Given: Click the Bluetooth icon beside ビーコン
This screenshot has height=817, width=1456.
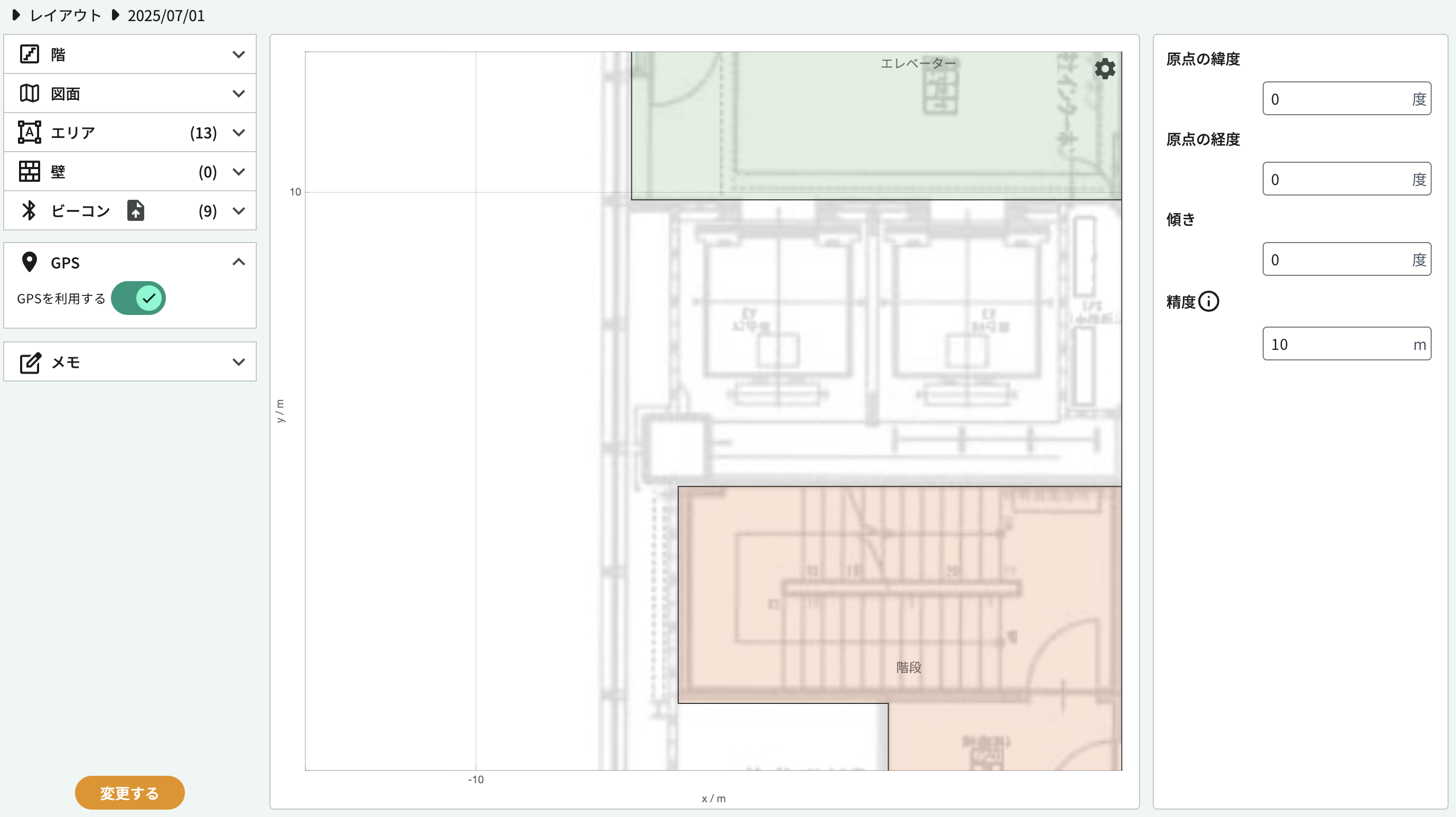Looking at the screenshot, I should (x=29, y=210).
